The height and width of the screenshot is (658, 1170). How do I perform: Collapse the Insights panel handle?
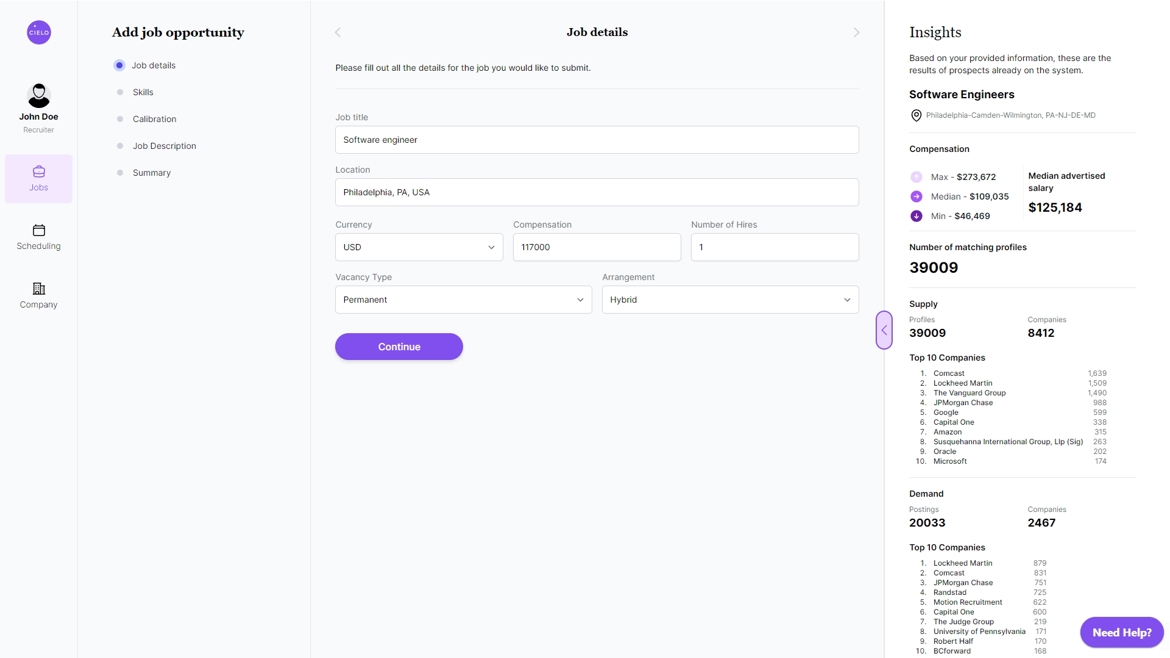[884, 330]
